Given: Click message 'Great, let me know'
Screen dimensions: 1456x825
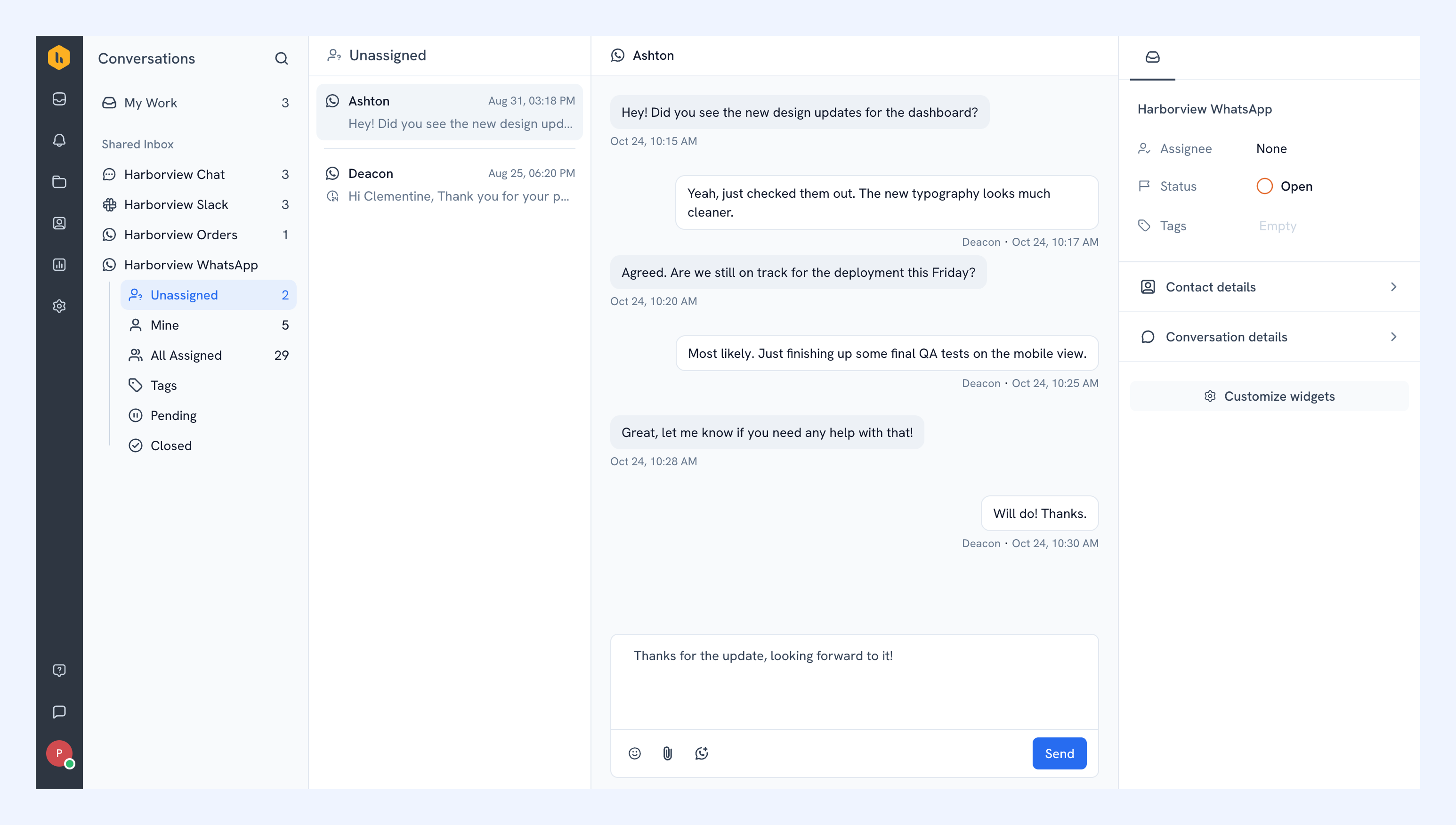Looking at the screenshot, I should [x=767, y=432].
